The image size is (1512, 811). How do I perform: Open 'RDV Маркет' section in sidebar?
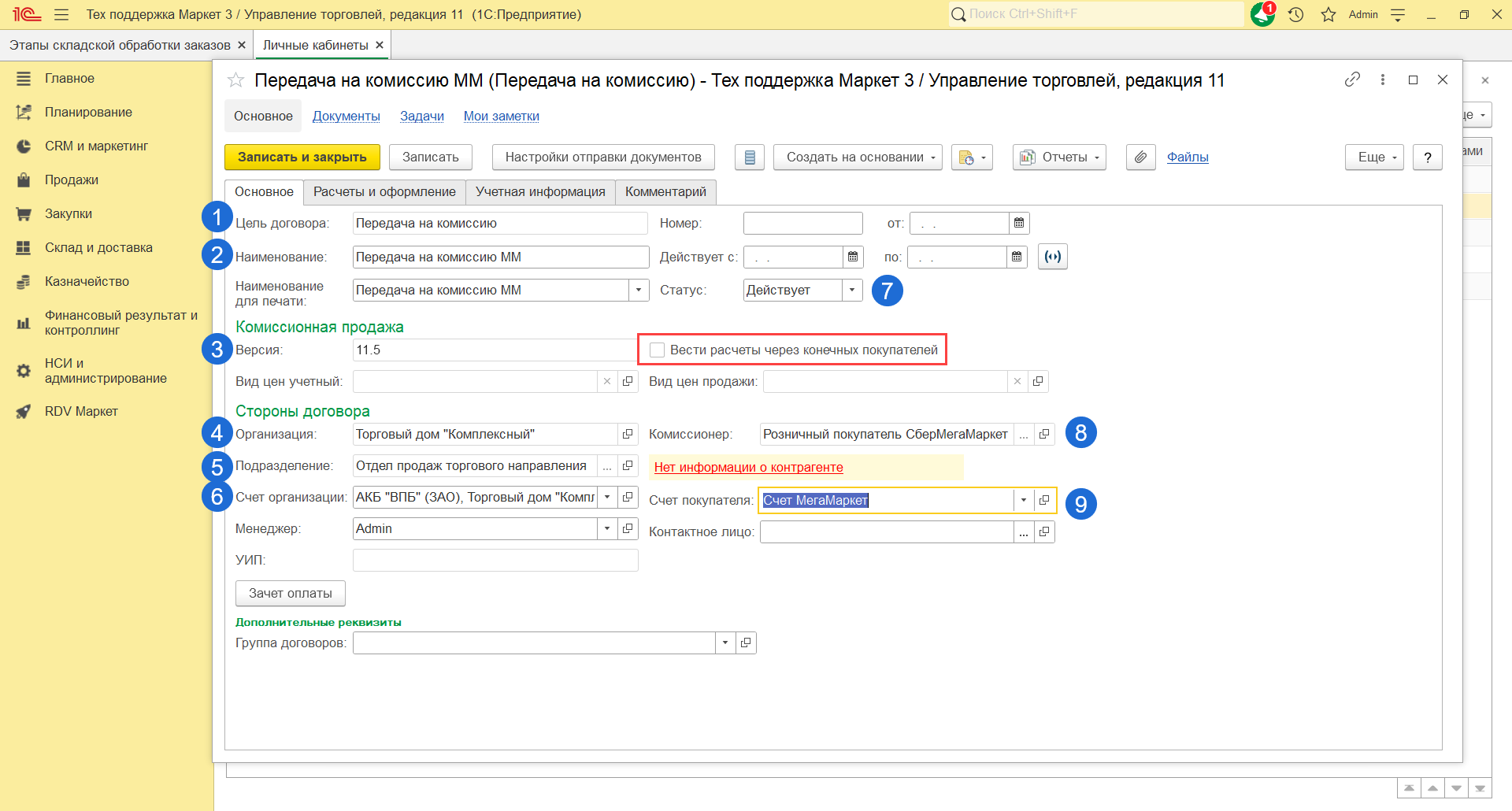(x=81, y=412)
